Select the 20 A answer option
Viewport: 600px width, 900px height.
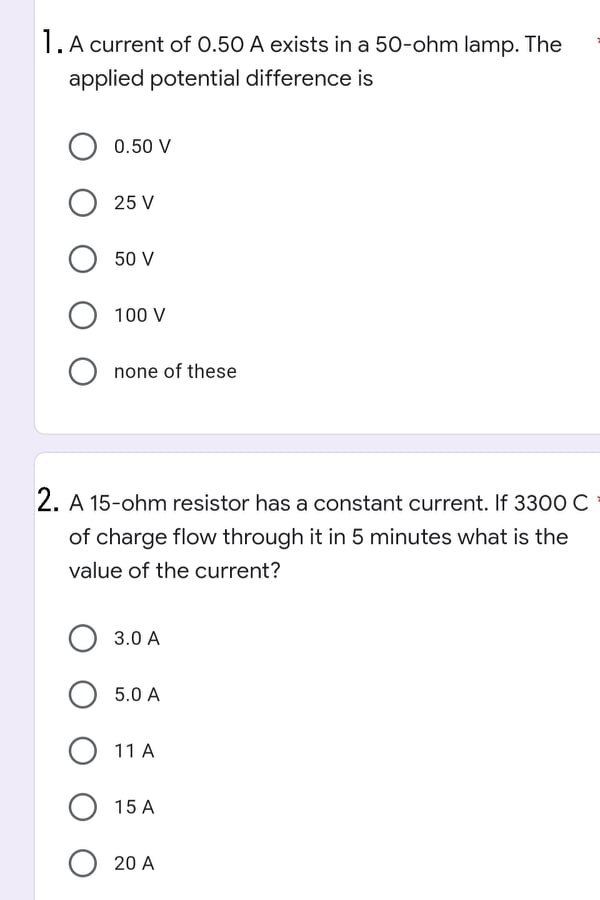click(x=84, y=864)
